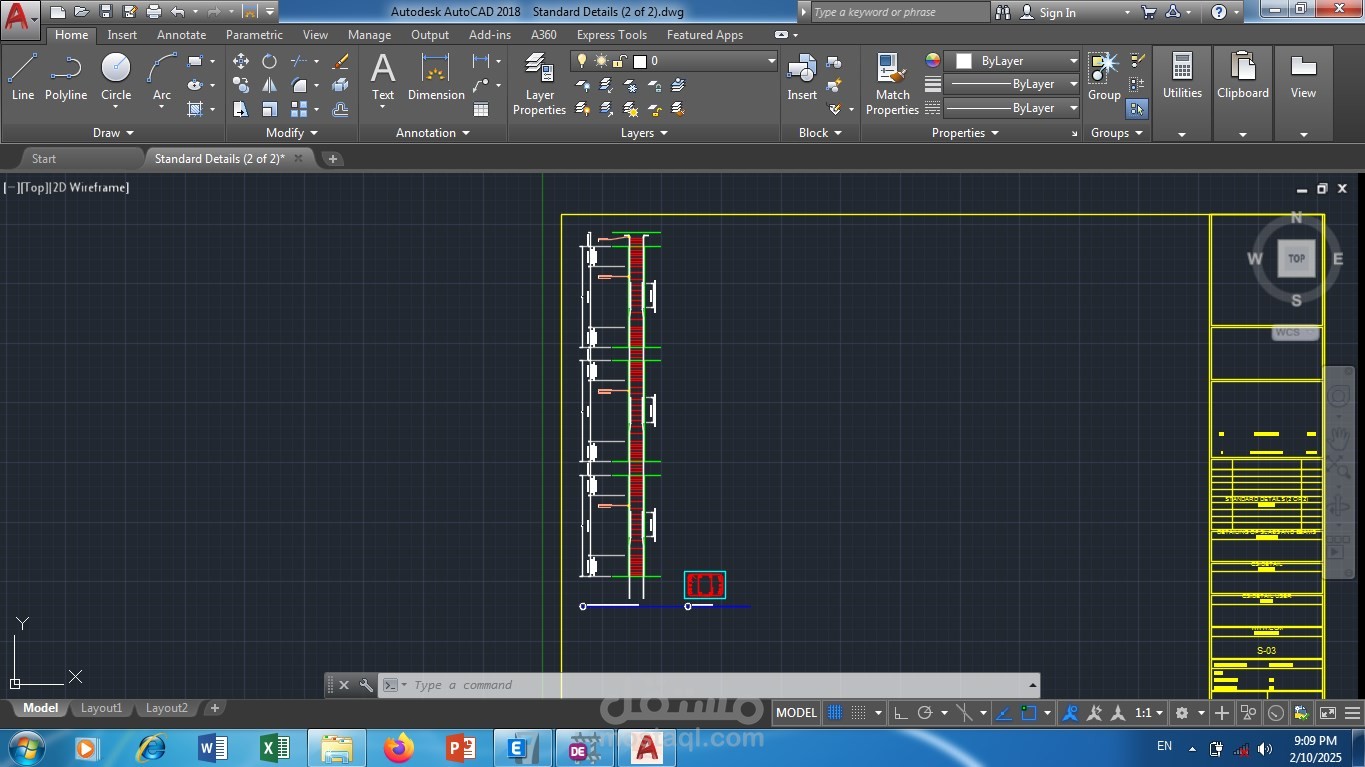Activate the Move tool in Modify panel
The width and height of the screenshot is (1365, 767).
coord(241,61)
